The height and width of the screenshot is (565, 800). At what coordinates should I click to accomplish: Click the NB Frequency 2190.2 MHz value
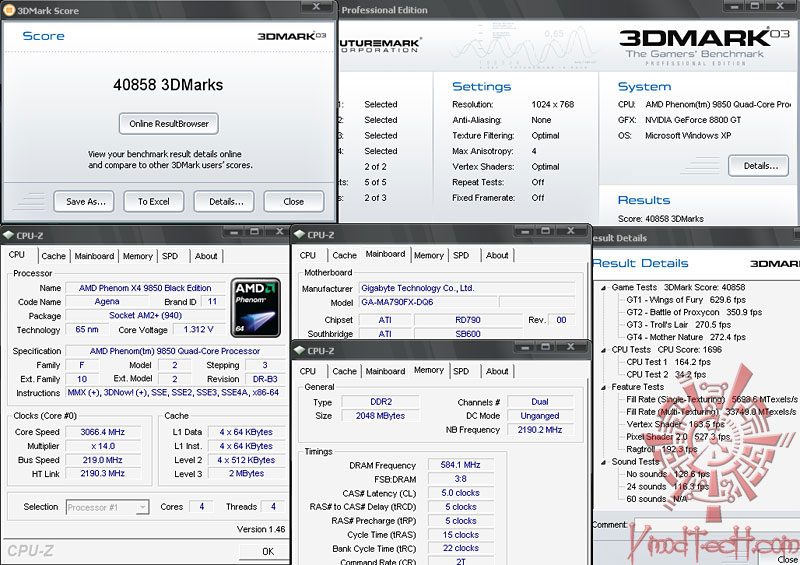(540, 430)
